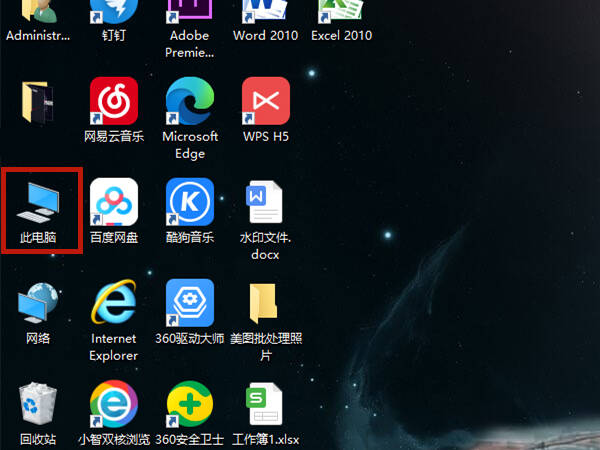Click the Excel 2010 text label
Image resolution: width=600 pixels, height=450 pixels.
coord(341,35)
